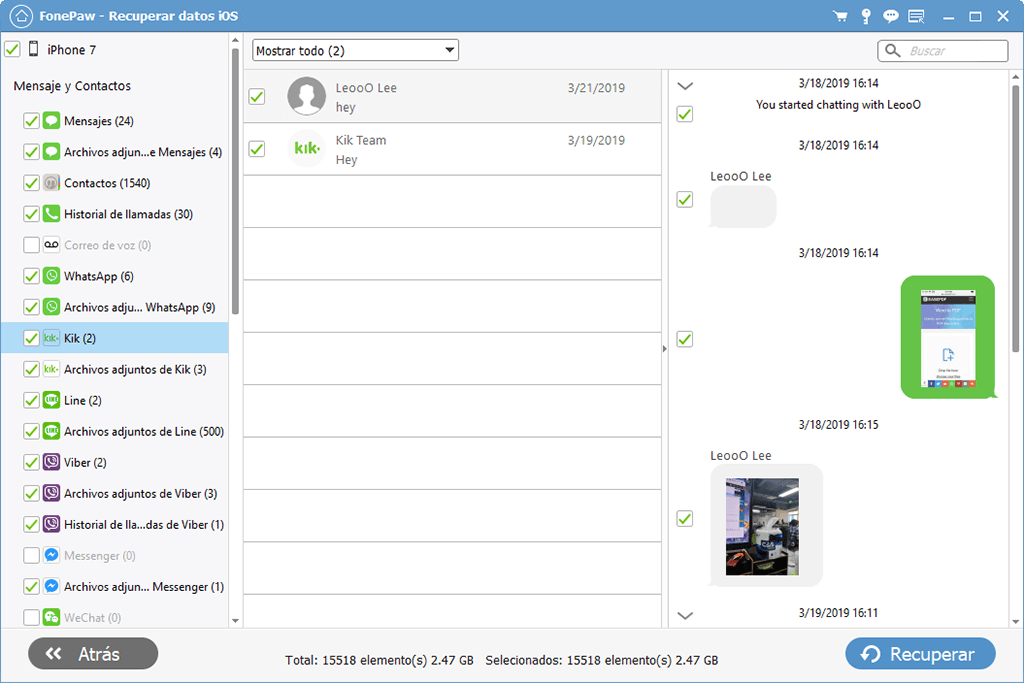Click the empty LeooO Lee message bubble
The width and height of the screenshot is (1024, 683).
pyautogui.click(x=743, y=206)
